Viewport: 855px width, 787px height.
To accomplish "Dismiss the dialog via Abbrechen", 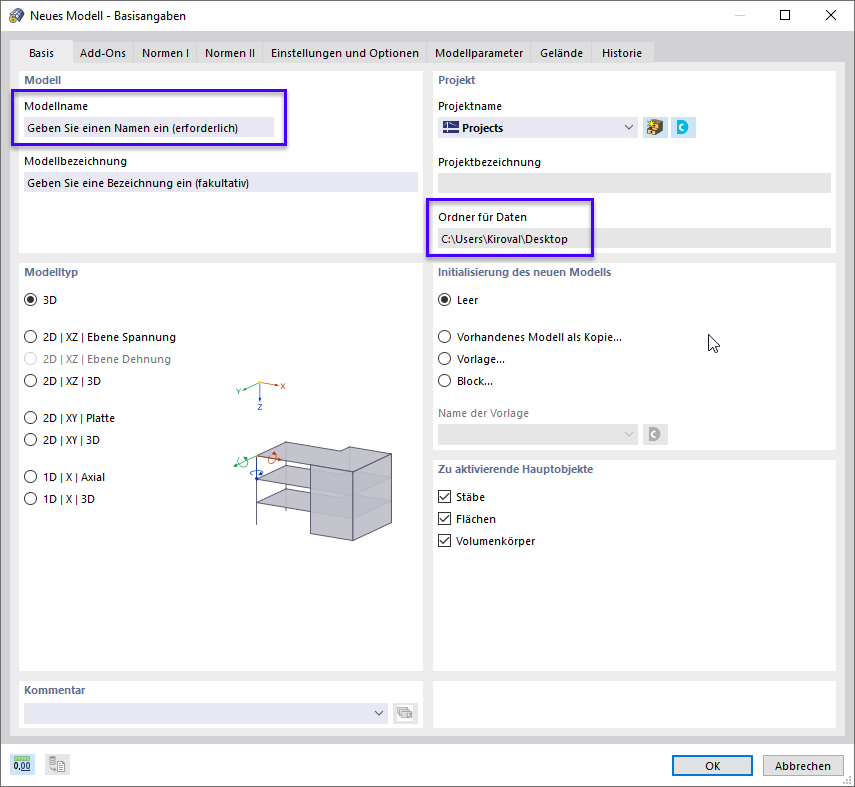I will (x=803, y=765).
